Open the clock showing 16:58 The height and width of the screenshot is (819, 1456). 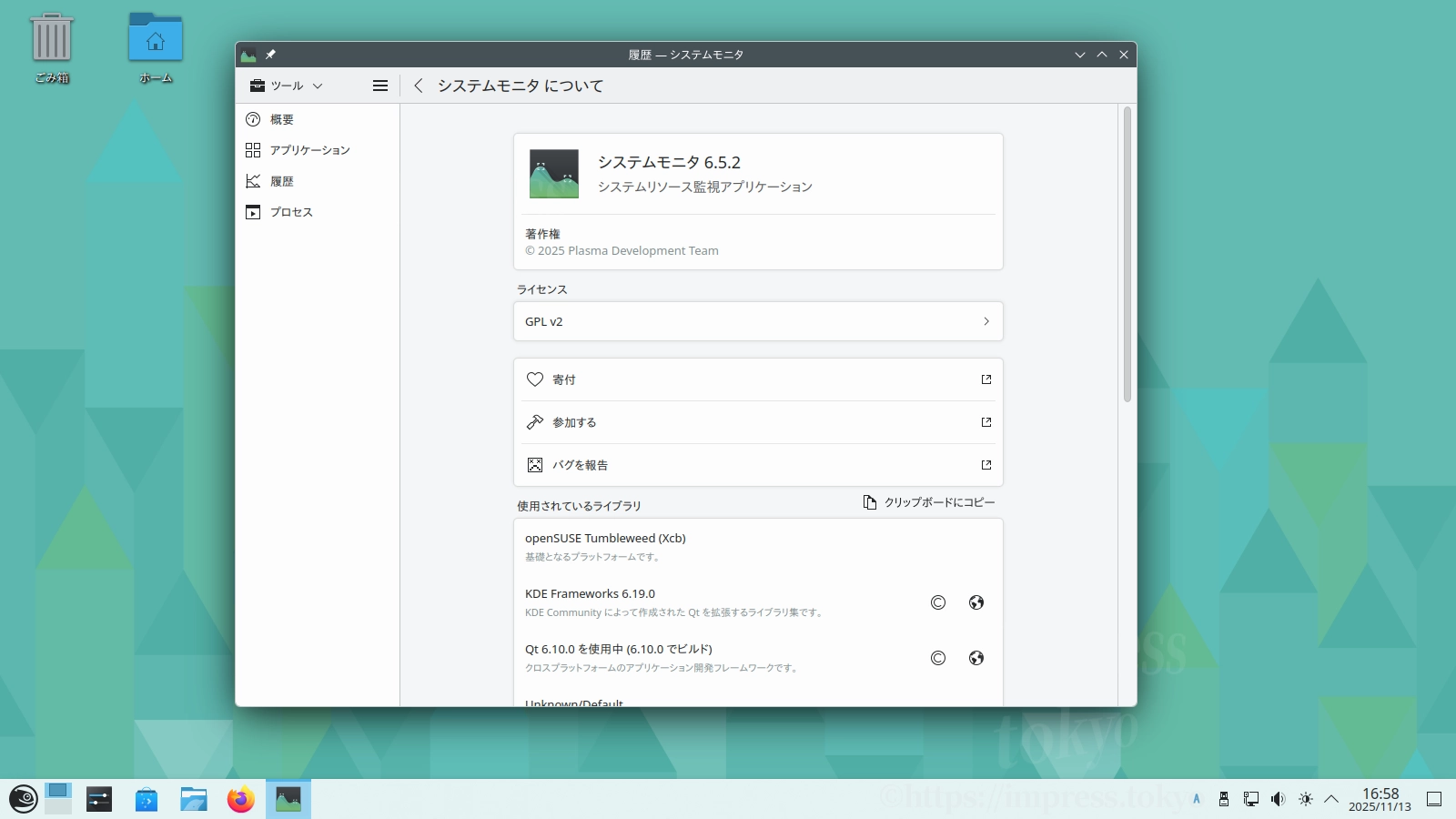point(1380,799)
